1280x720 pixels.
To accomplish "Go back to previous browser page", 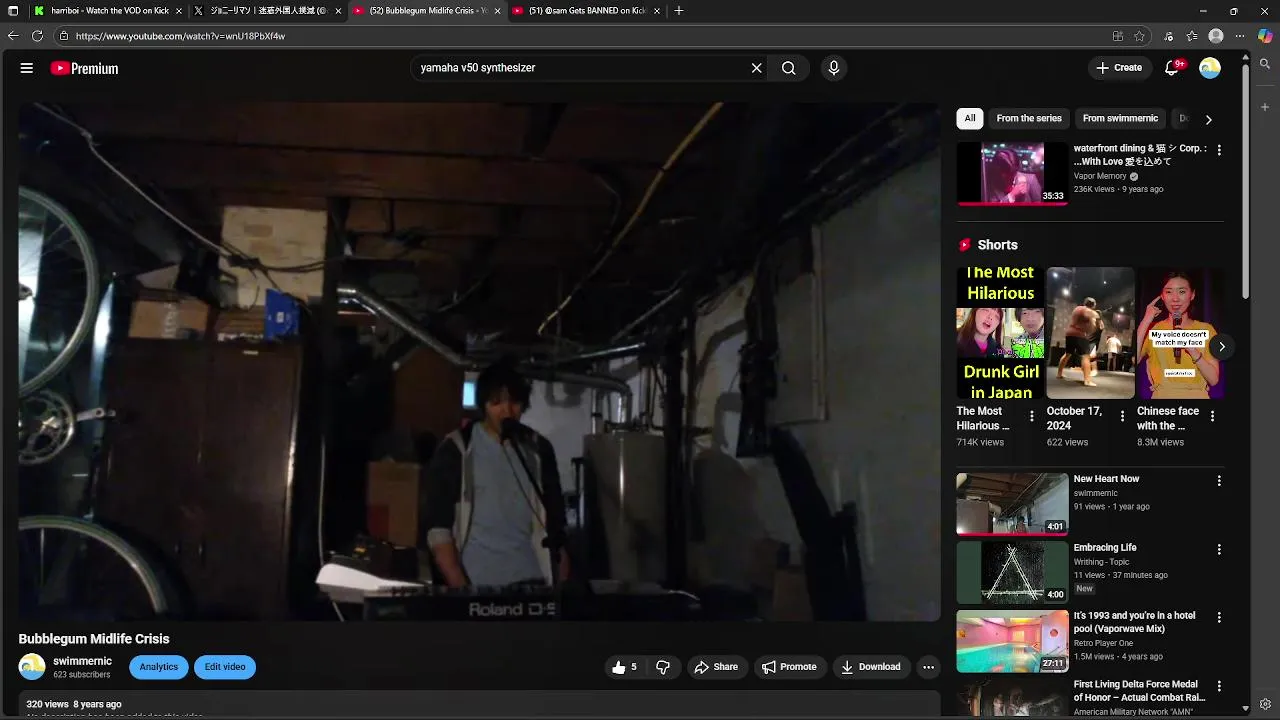I will pos(13,36).
